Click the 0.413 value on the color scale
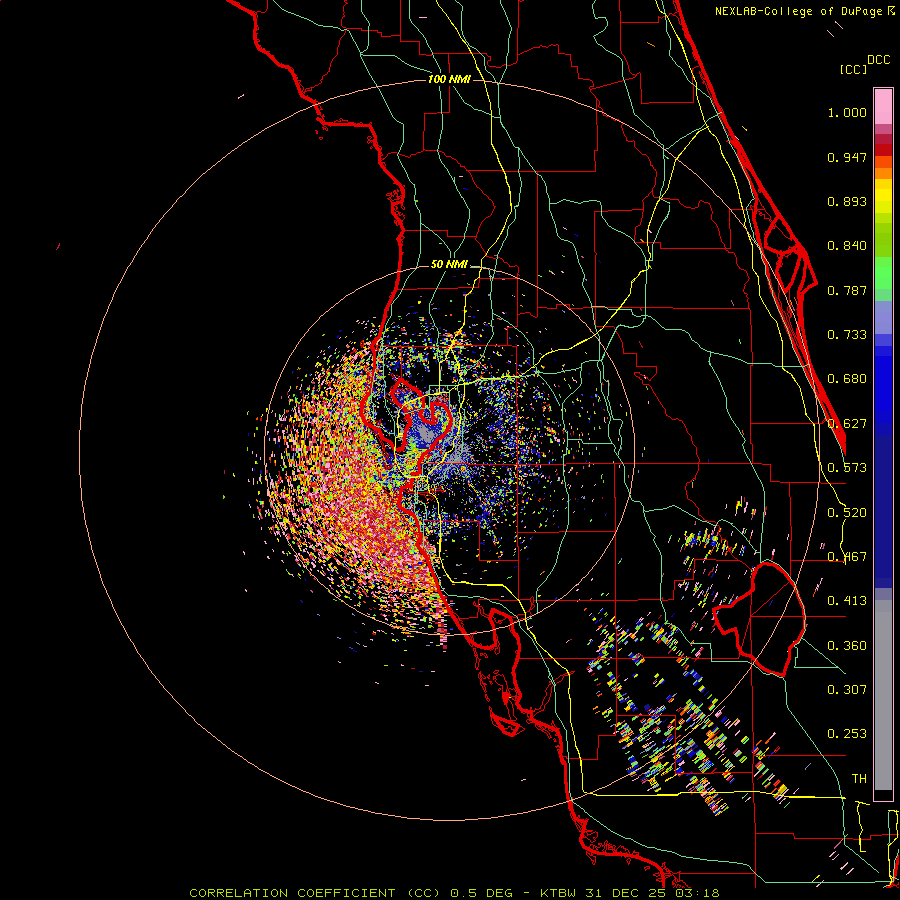900x900 pixels. (847, 601)
